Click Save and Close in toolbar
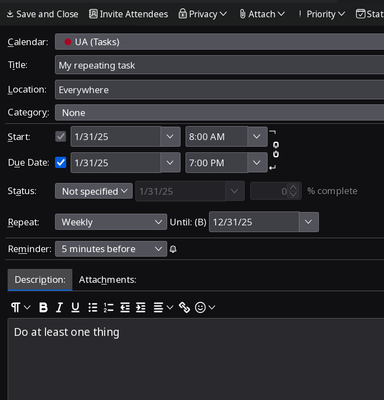The image size is (384, 400). point(42,14)
